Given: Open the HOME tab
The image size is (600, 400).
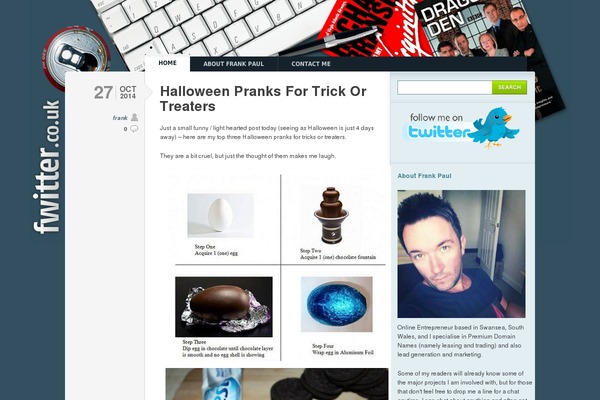Looking at the screenshot, I should [168, 64].
